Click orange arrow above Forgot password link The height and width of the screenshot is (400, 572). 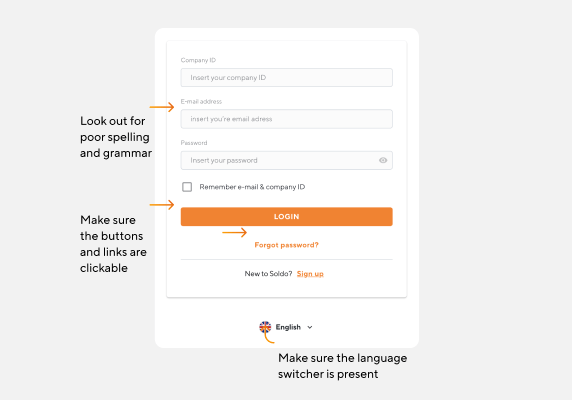pyautogui.click(x=235, y=232)
